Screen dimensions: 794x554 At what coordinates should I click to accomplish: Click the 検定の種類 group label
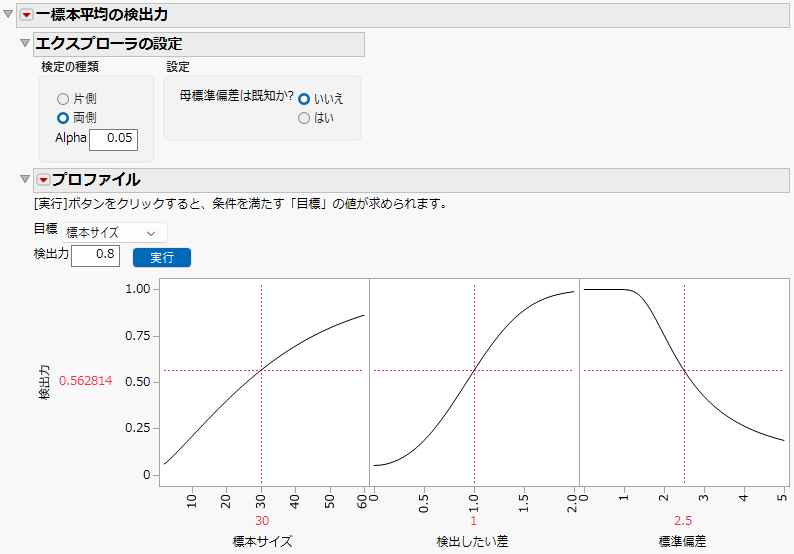(70, 66)
